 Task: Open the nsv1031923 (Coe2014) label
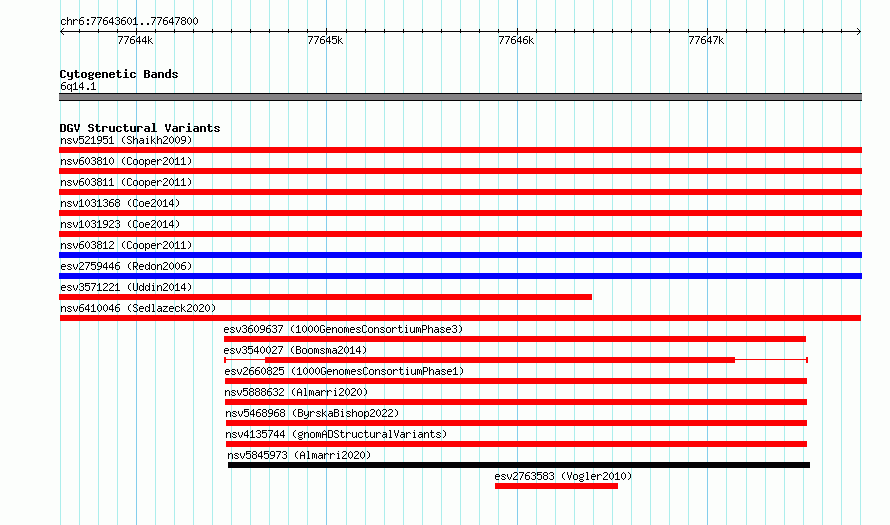point(120,224)
